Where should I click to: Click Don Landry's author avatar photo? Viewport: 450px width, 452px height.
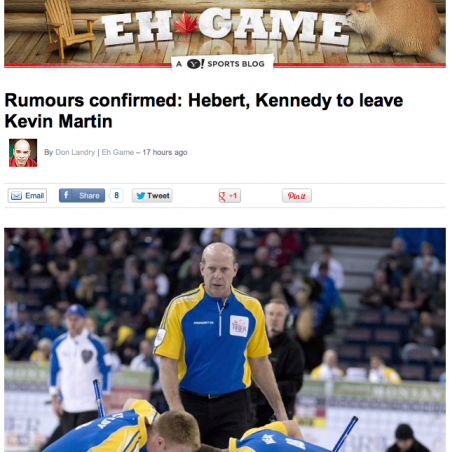[23, 153]
